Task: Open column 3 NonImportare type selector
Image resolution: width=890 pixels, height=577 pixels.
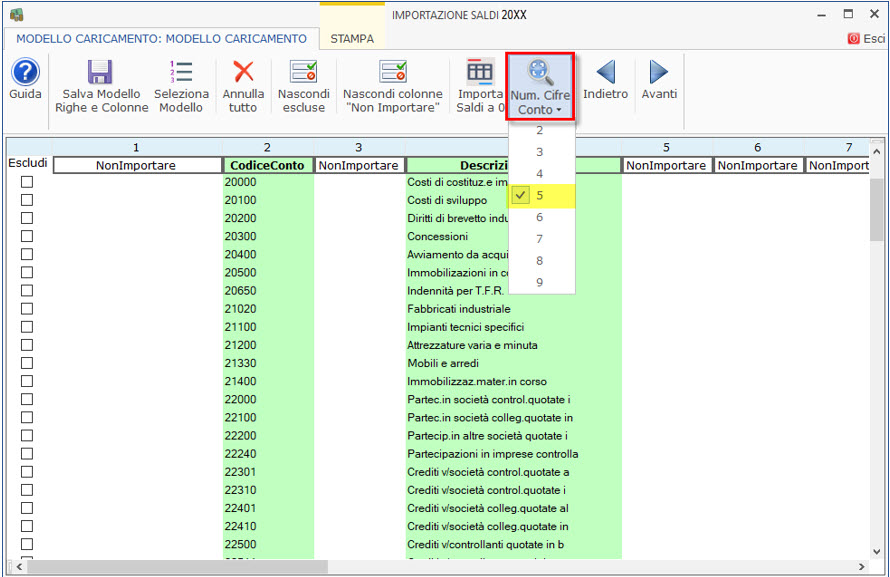Action: tap(359, 165)
